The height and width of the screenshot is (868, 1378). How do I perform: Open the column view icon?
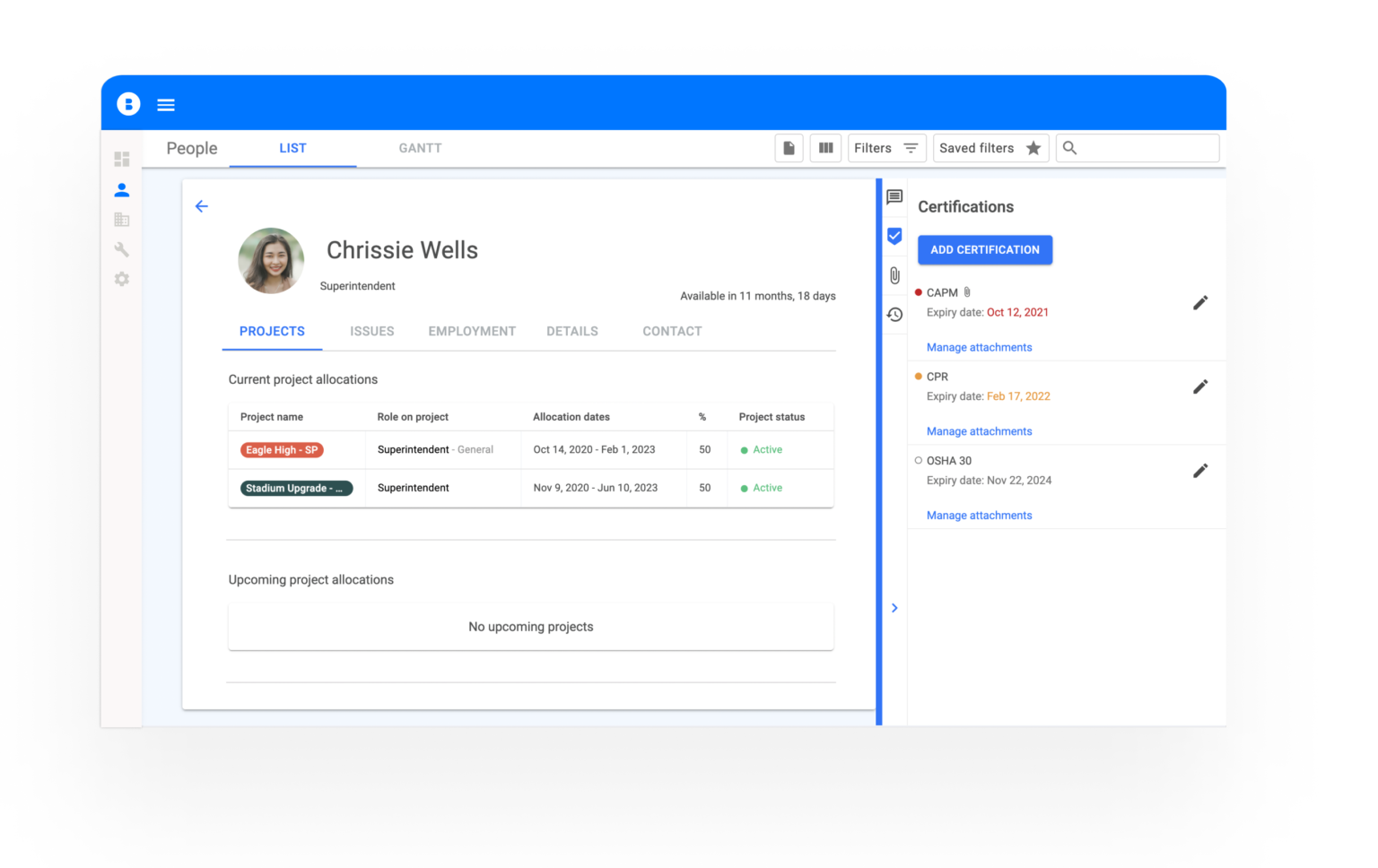tap(825, 148)
